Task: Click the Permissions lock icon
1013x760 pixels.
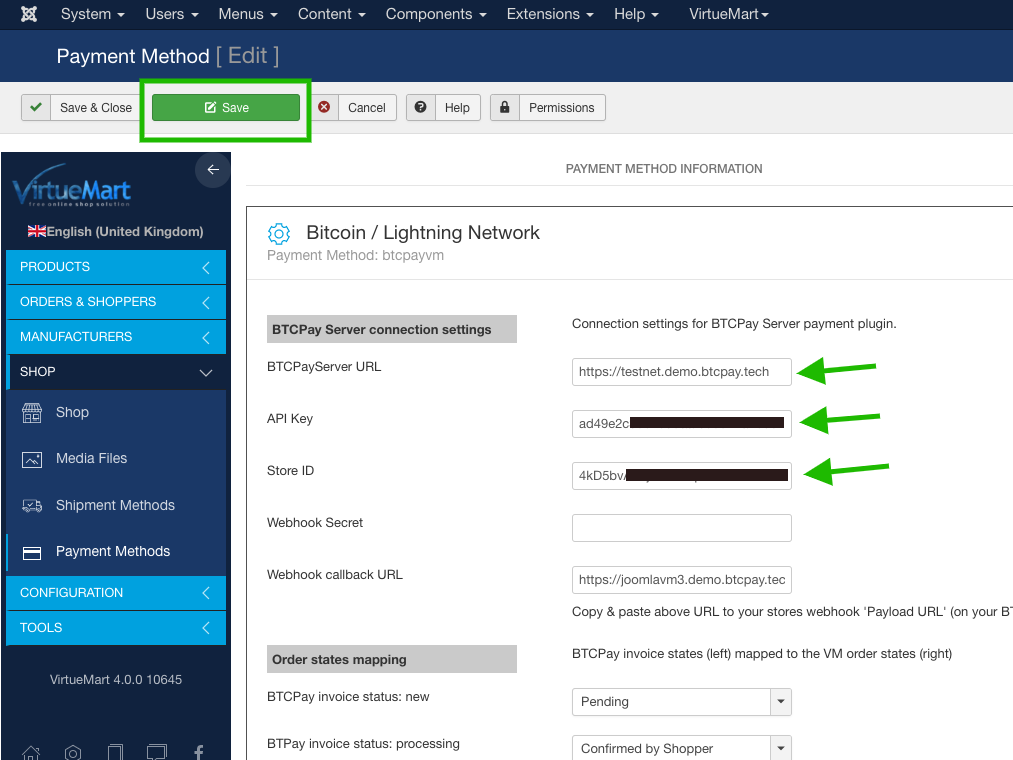Action: [505, 107]
